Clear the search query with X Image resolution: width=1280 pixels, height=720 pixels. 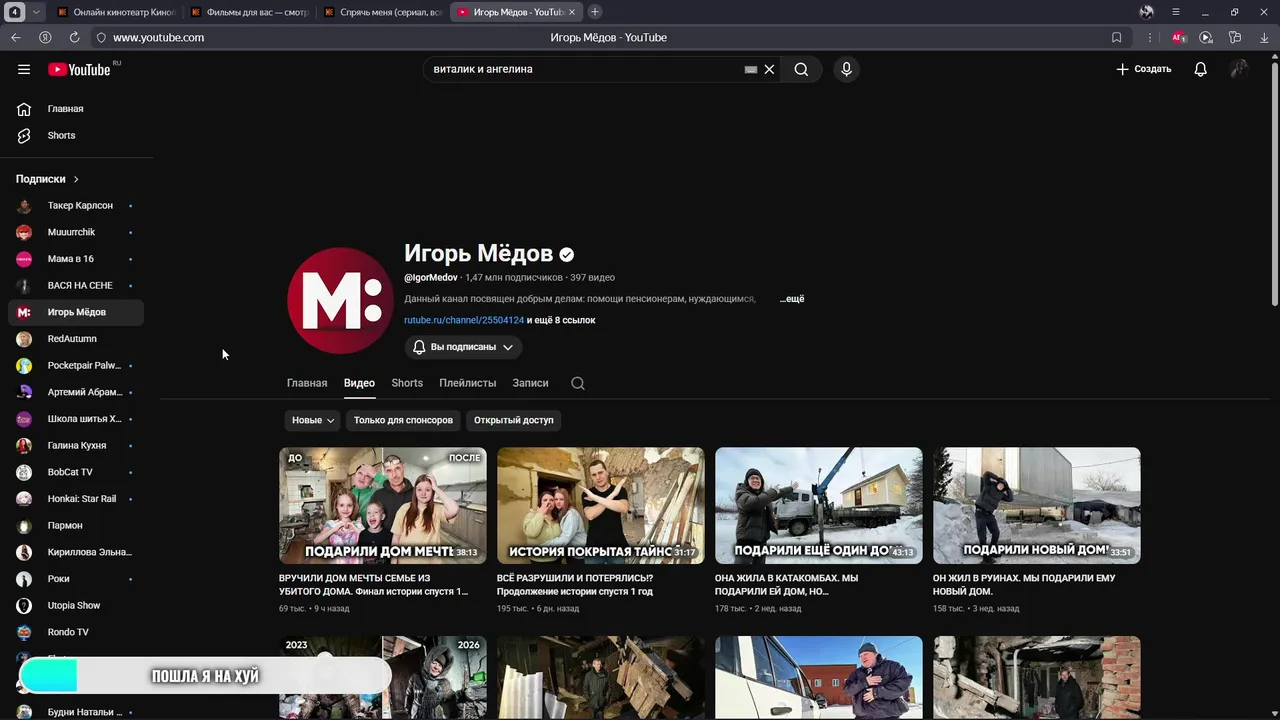[x=769, y=69]
